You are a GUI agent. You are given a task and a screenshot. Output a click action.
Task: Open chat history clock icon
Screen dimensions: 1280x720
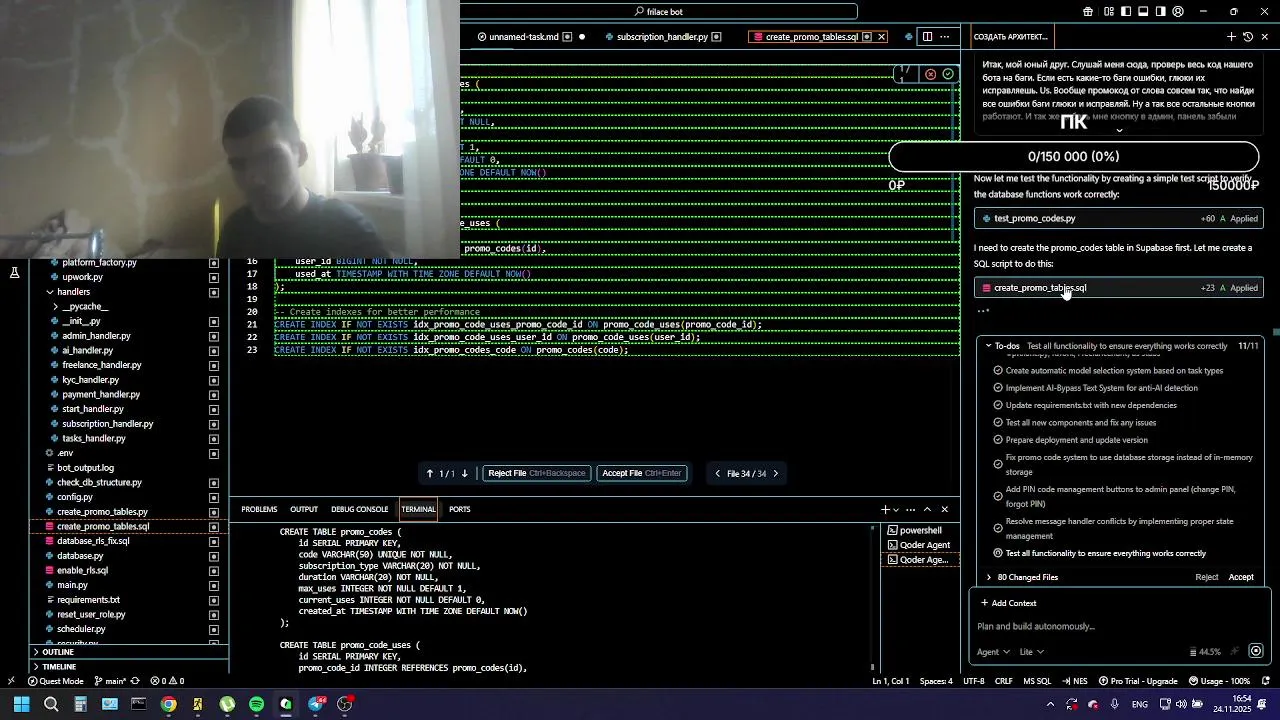point(1248,37)
